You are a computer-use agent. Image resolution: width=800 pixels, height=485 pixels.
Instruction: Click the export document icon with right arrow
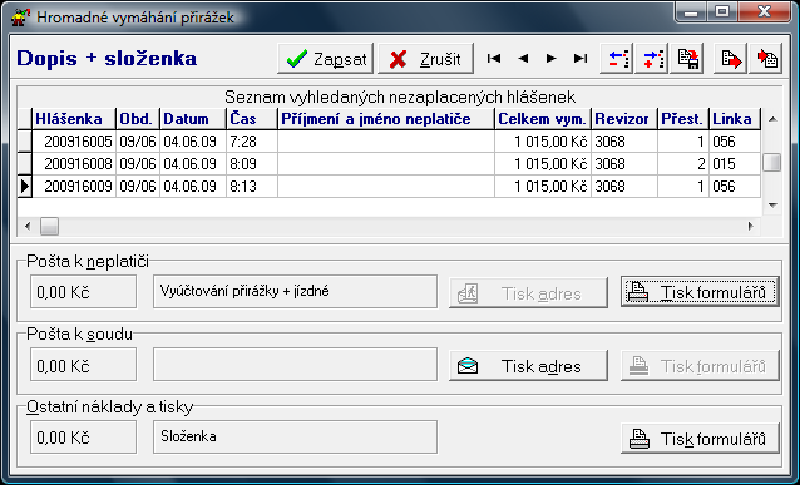[x=731, y=59]
